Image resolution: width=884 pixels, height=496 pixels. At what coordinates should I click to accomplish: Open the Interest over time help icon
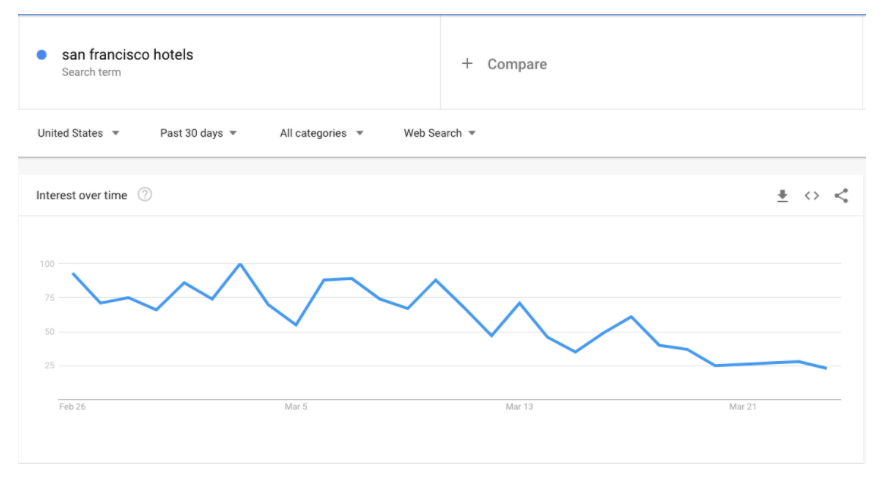(145, 195)
